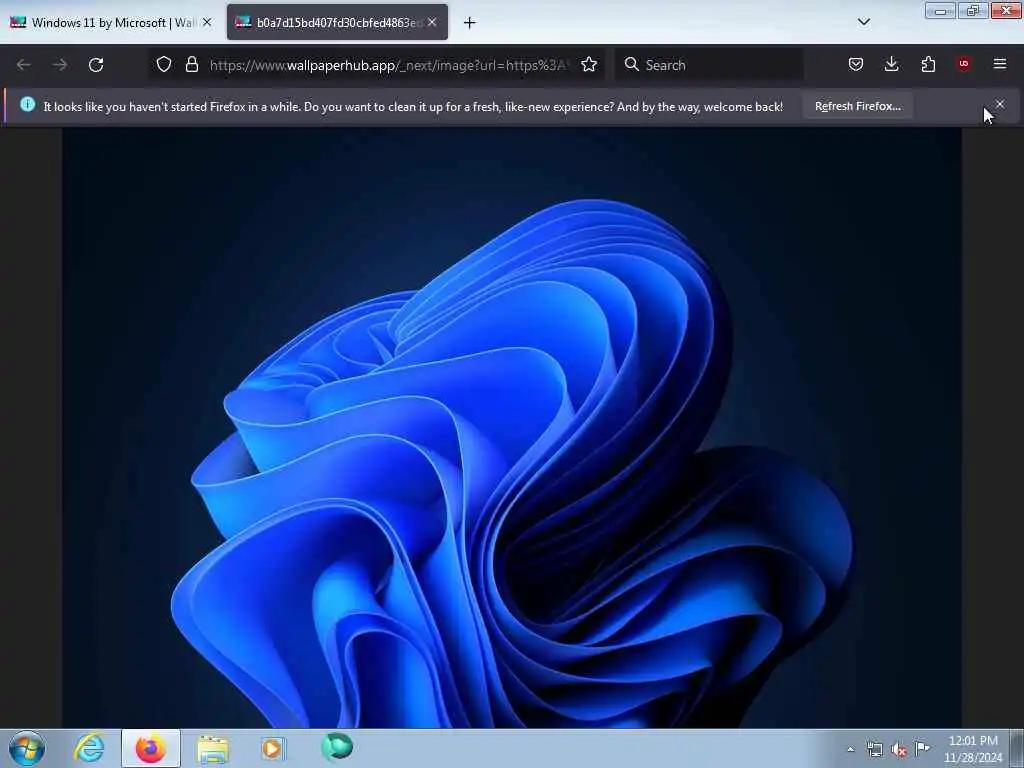Minimize the Firefox window
This screenshot has width=1024, height=768.
click(x=940, y=10)
